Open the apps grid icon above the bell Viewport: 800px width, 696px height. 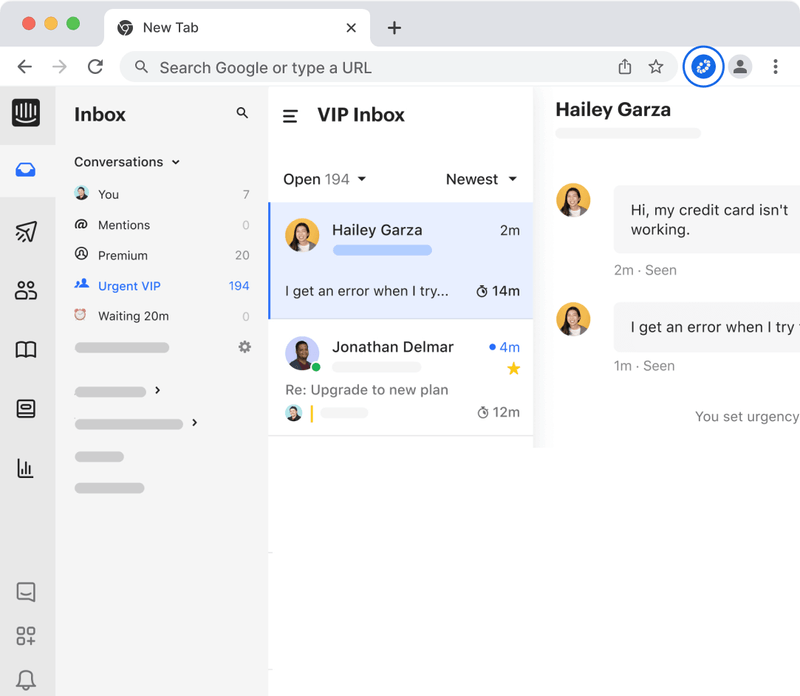(x=27, y=636)
